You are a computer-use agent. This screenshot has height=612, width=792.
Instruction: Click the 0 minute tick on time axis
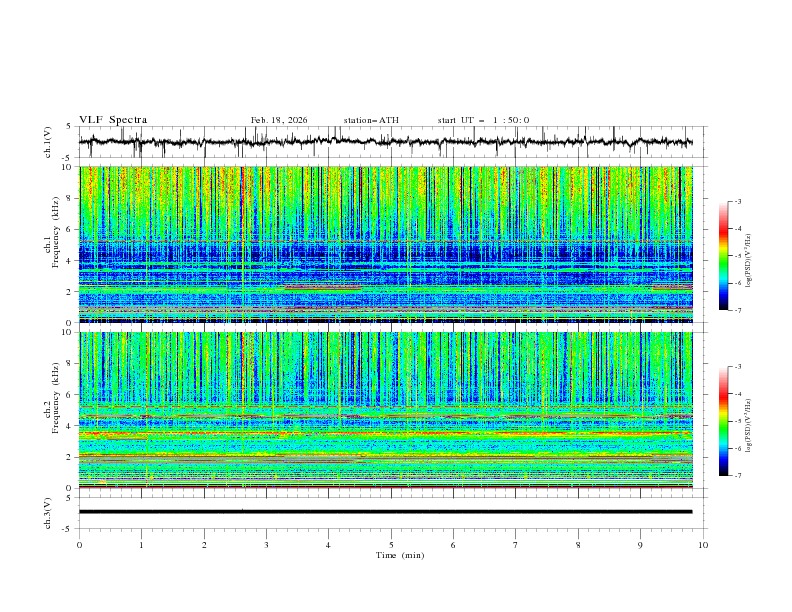click(x=79, y=545)
